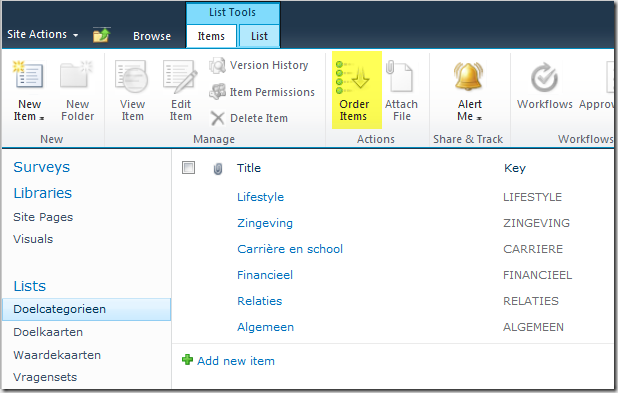
Task: Open the Relaties list item
Action: (259, 301)
